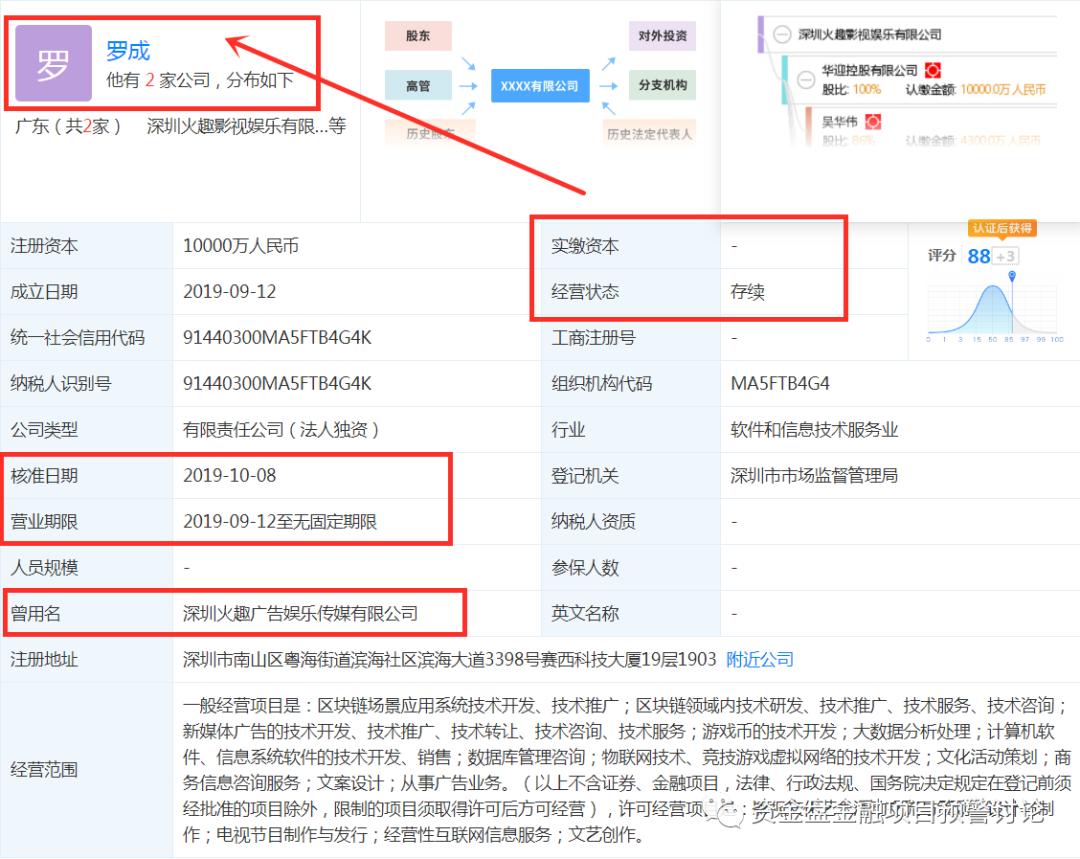Click the red logo beside 华迎控股有限公司
Viewport: 1080px width, 859px height.
click(932, 71)
